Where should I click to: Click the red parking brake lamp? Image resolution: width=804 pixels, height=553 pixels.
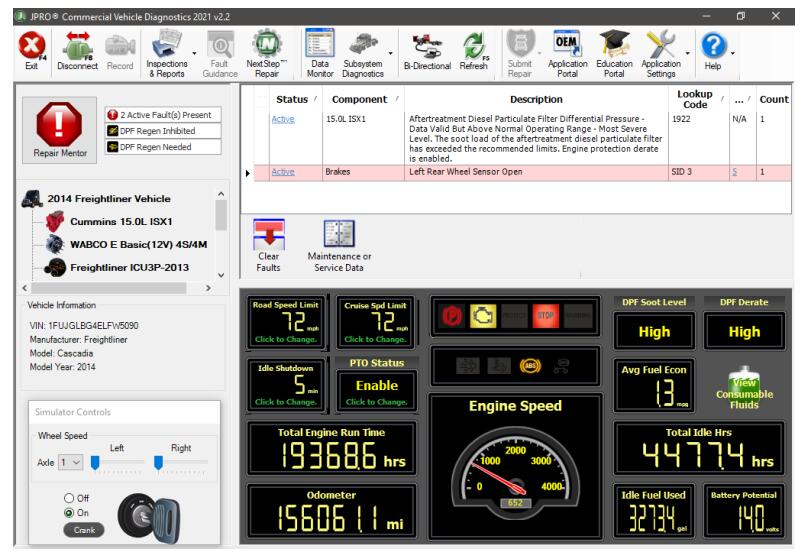pyautogui.click(x=452, y=315)
